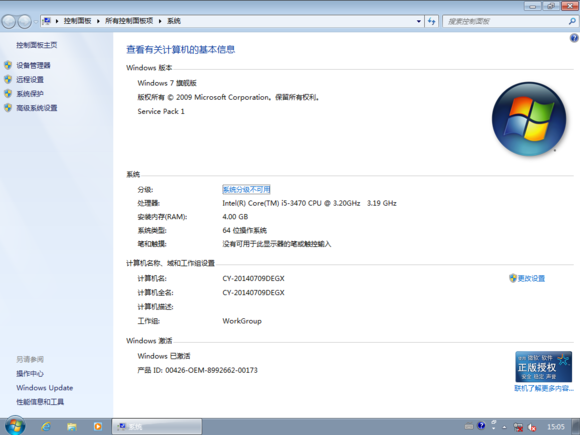Image resolution: width=580 pixels, height=435 pixels.
Task: Open Windows Media Player taskbar icon
Action: 98,426
